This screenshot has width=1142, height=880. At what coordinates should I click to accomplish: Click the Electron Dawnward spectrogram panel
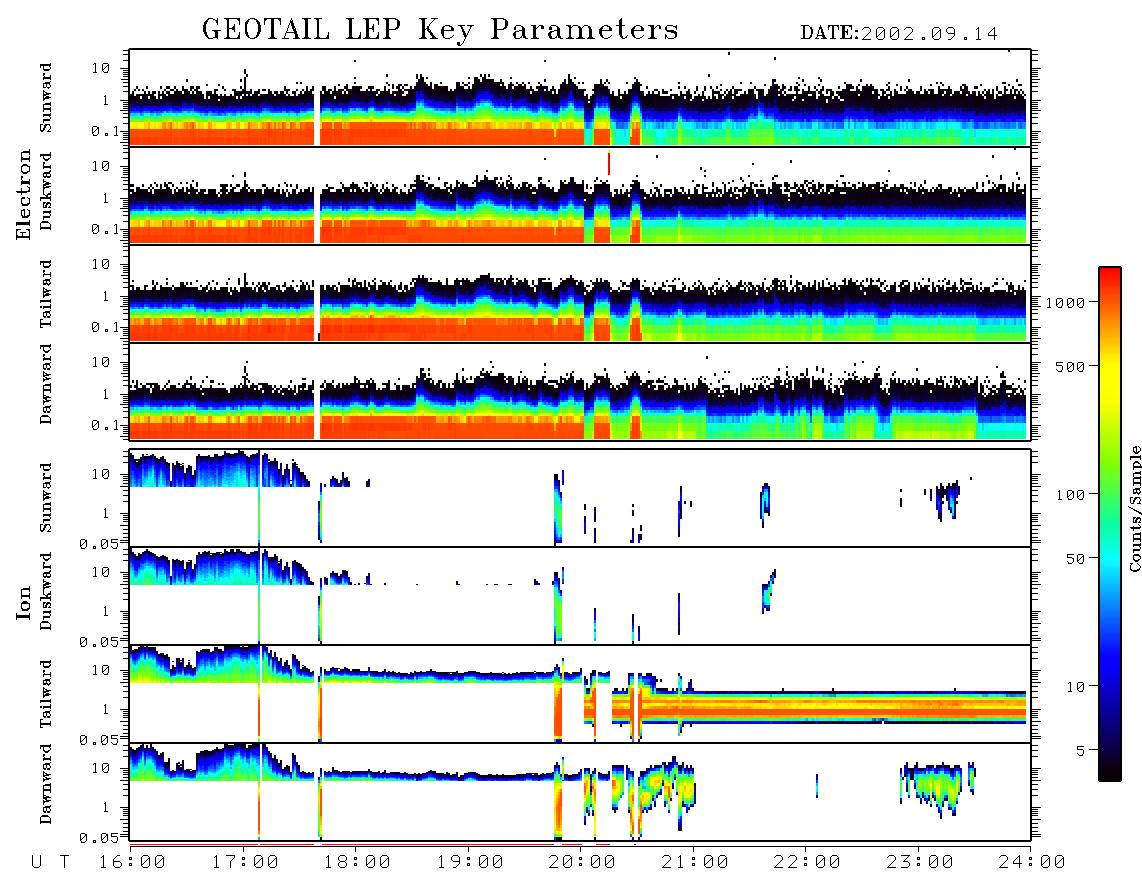[580, 391]
